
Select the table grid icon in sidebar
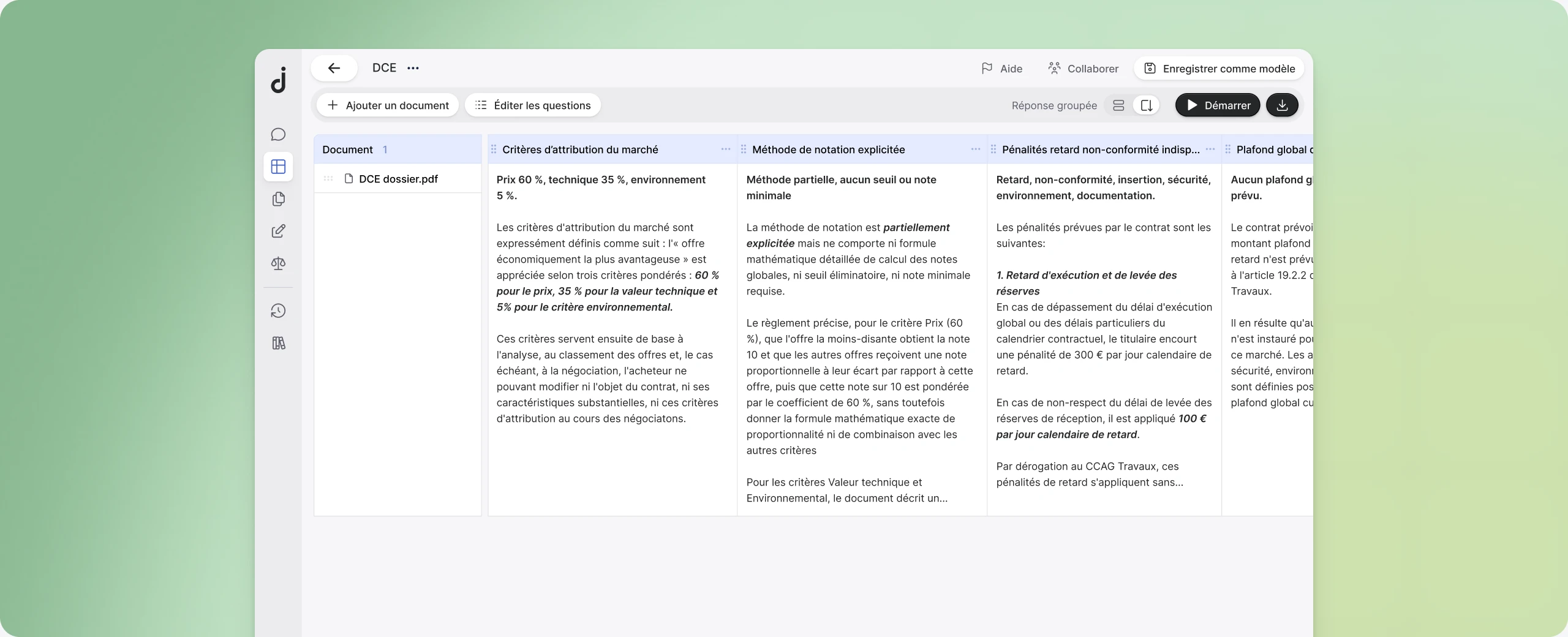click(278, 167)
